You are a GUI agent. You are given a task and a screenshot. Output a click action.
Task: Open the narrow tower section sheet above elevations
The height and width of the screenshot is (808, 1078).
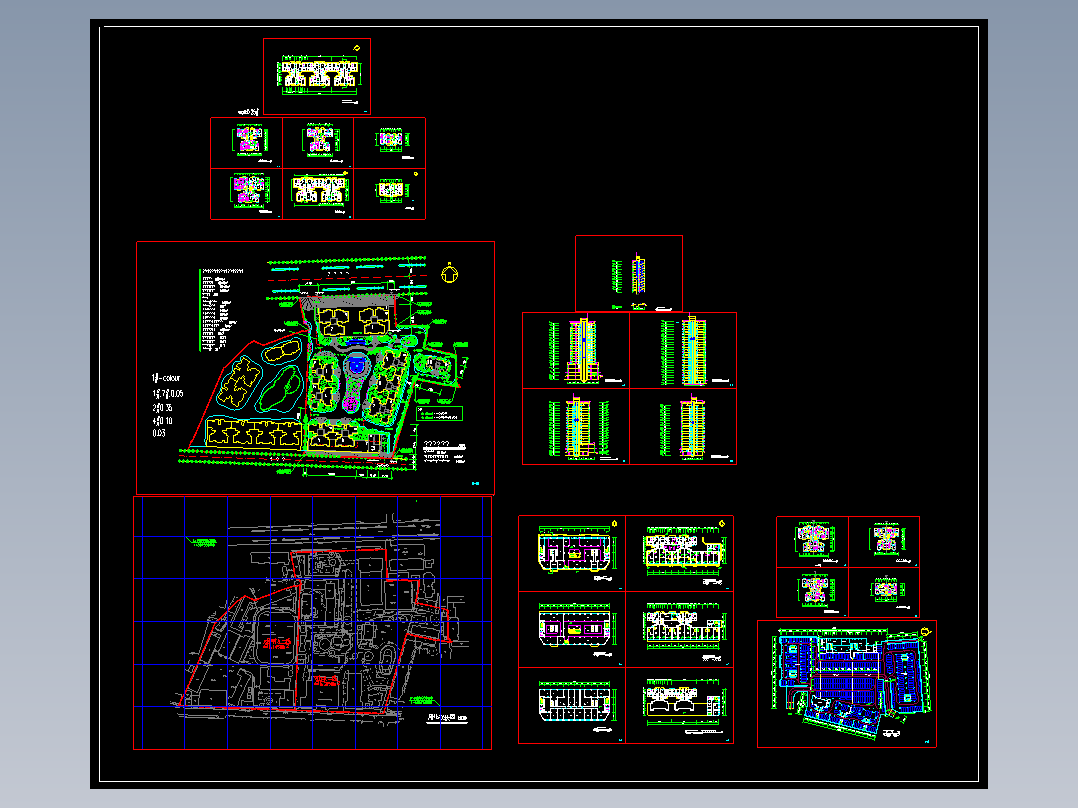629,274
